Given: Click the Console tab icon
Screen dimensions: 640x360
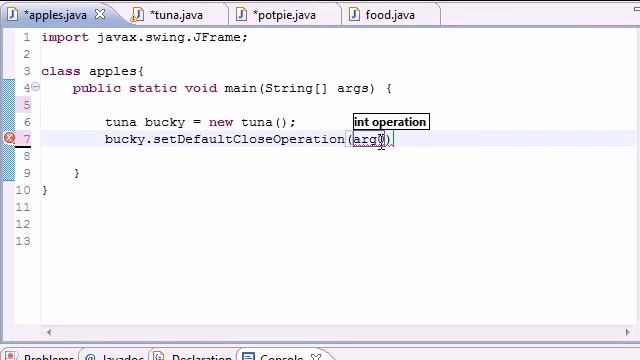Looking at the screenshot, I should (x=248, y=356).
